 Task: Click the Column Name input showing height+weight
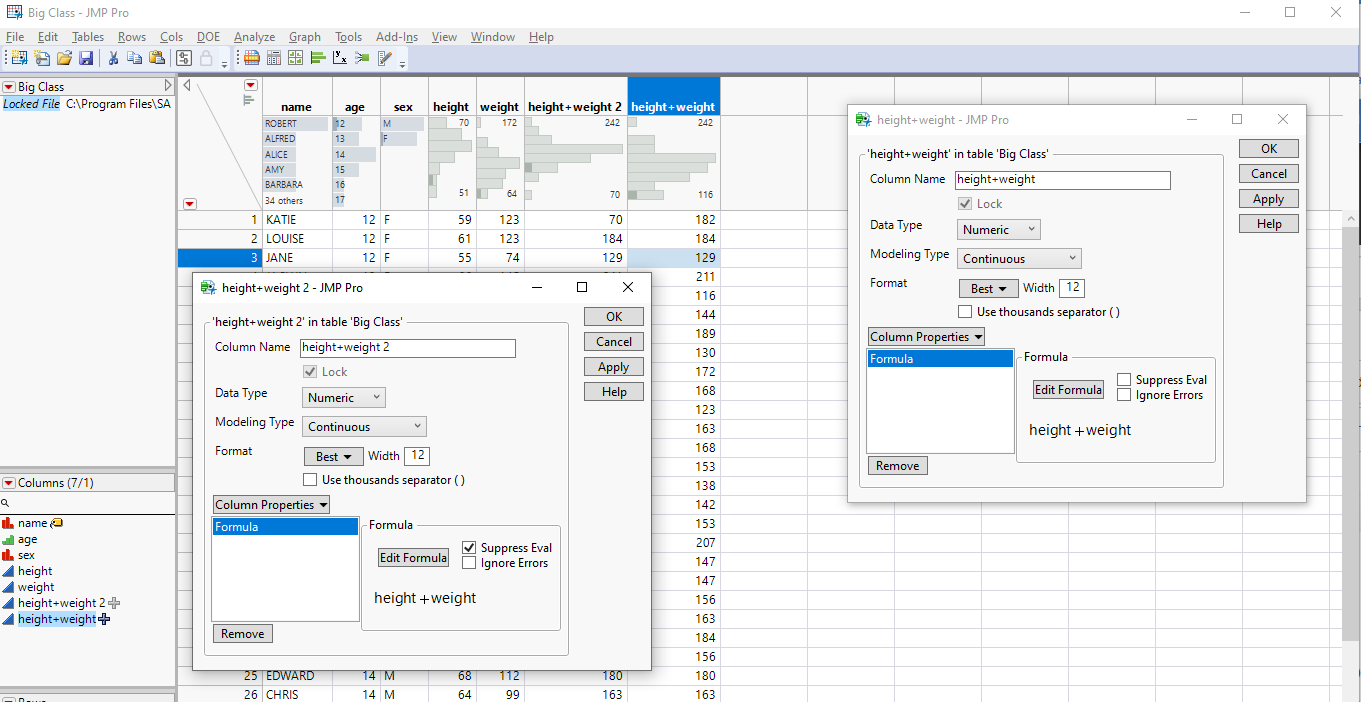pos(1062,180)
